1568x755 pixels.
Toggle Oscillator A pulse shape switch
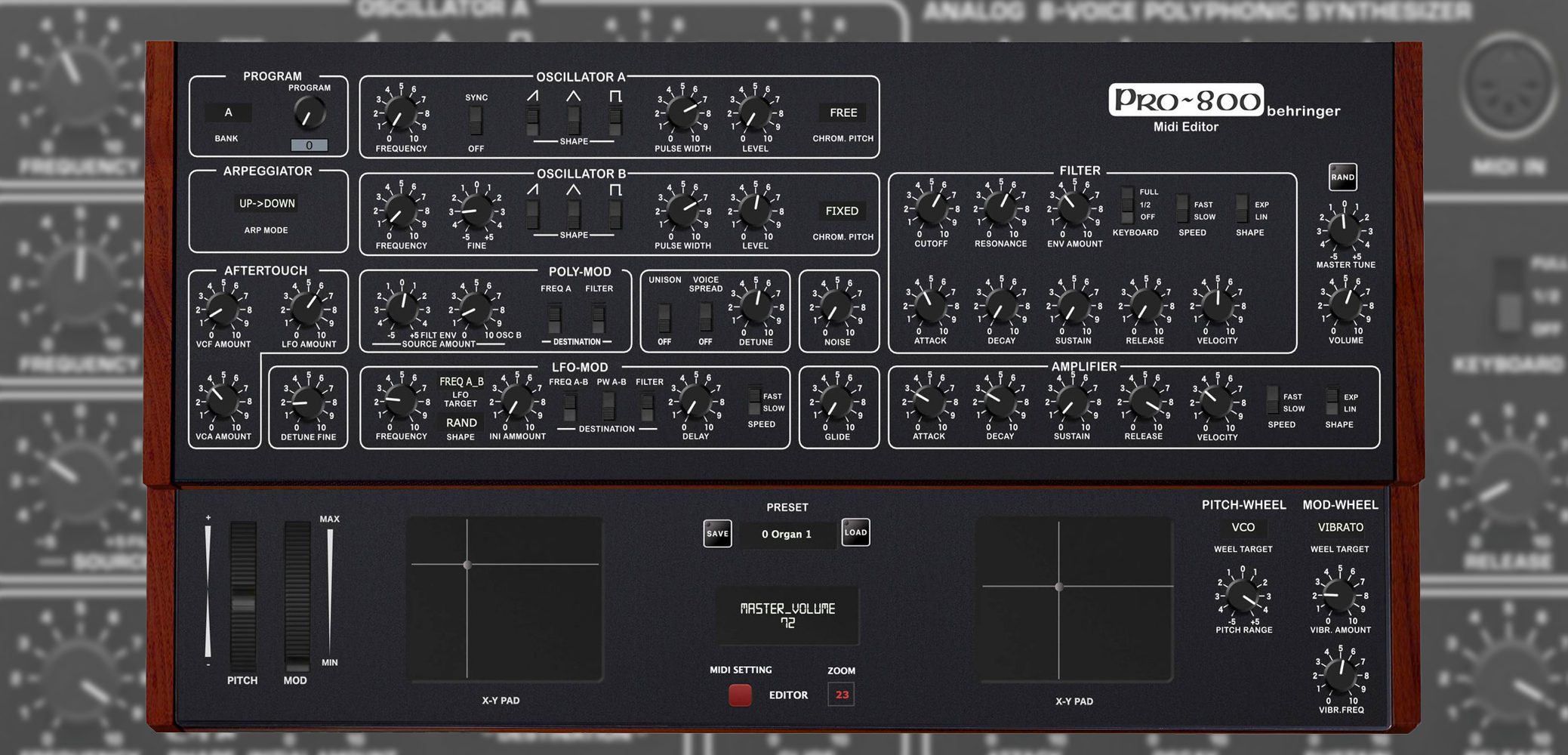(x=615, y=121)
